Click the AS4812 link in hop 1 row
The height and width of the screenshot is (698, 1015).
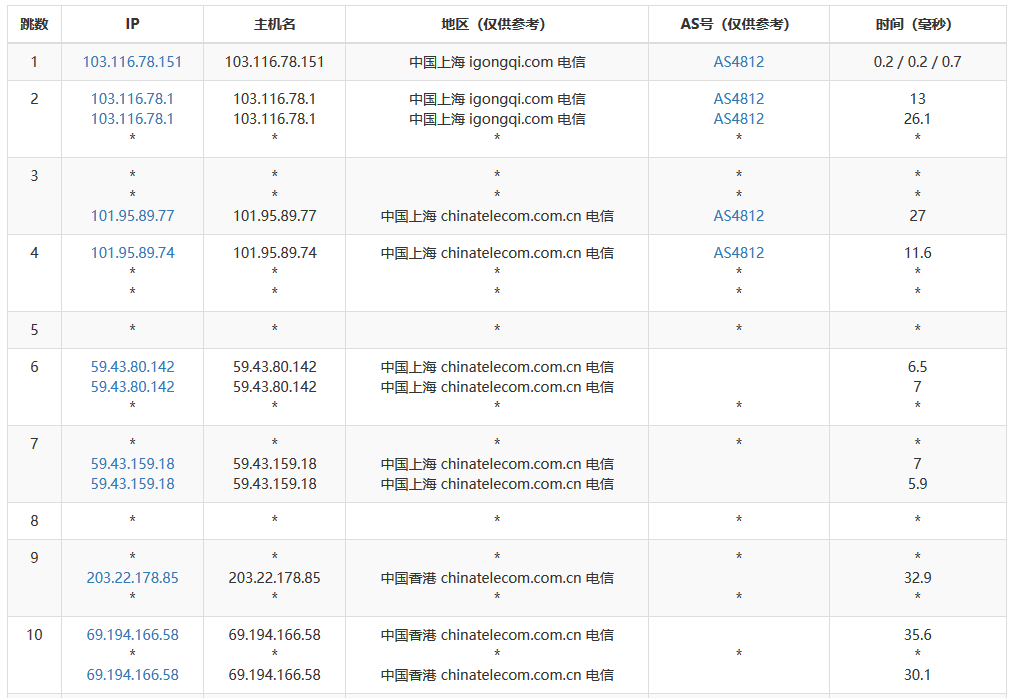(738, 62)
